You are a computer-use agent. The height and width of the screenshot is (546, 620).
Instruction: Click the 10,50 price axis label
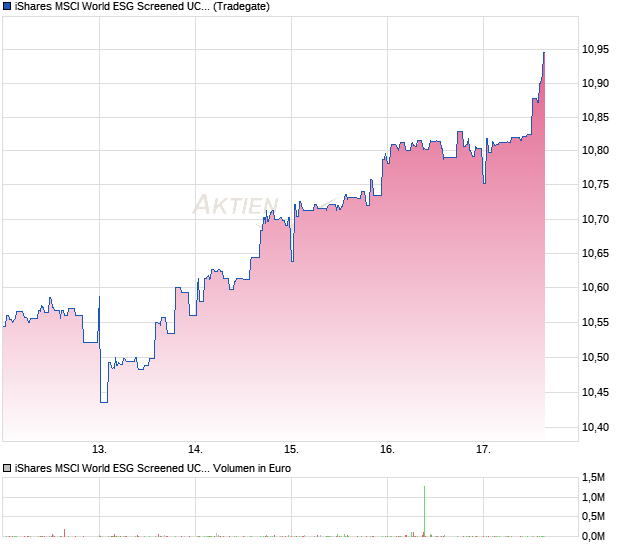595,357
